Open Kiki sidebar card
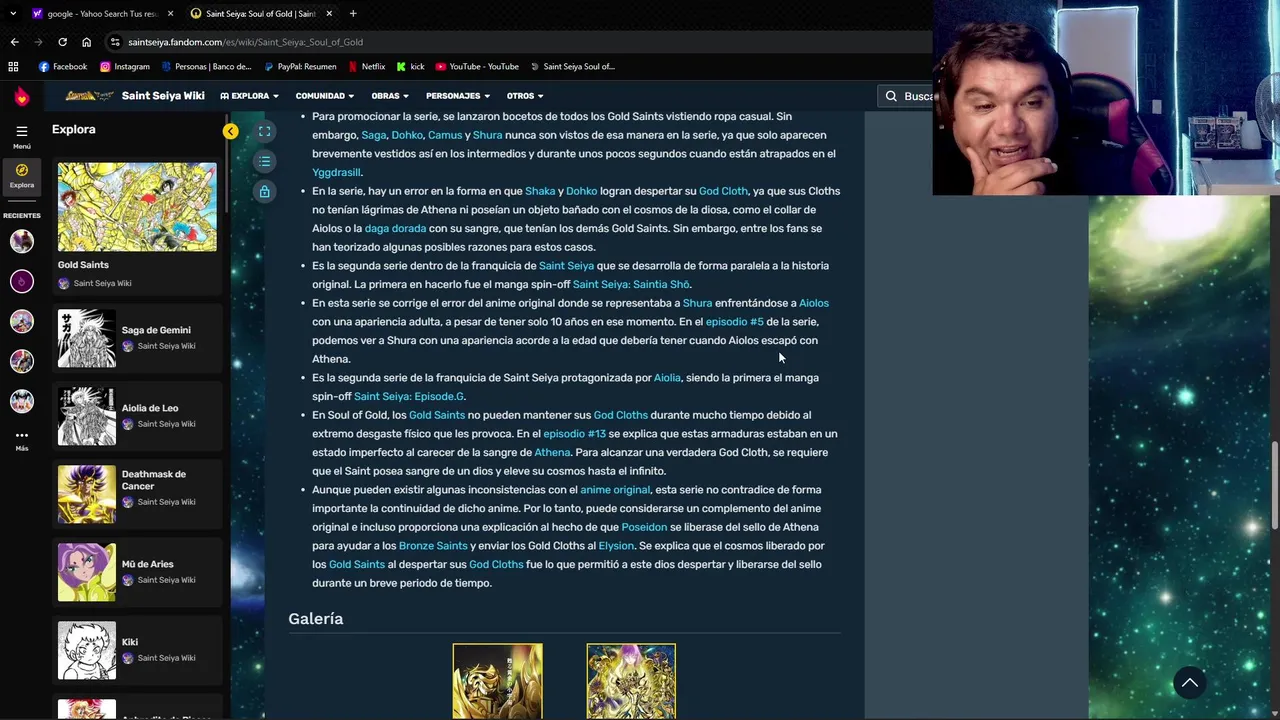This screenshot has height=720, width=1280. click(137, 650)
